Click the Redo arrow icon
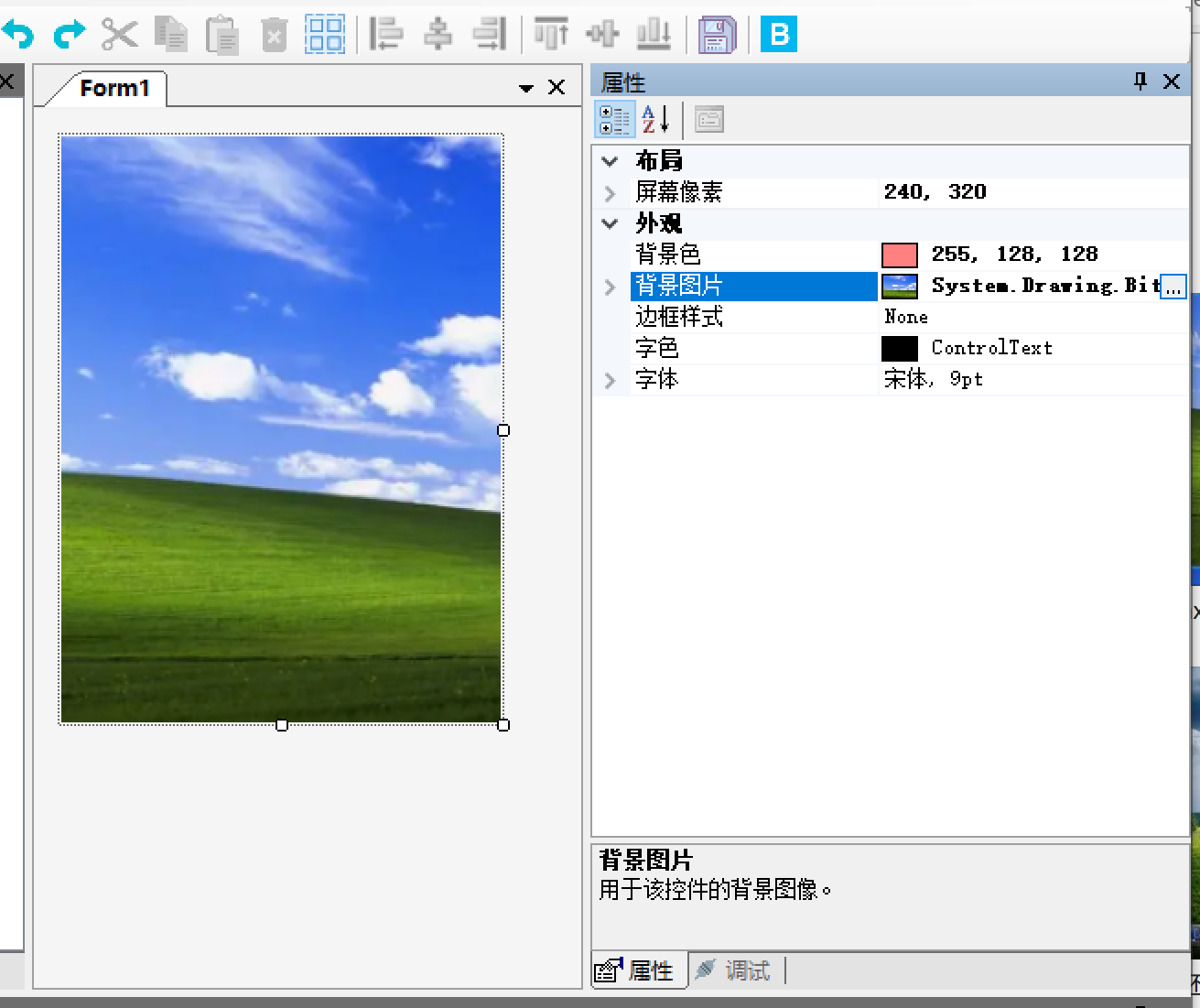The height and width of the screenshot is (1008, 1200). (x=70, y=35)
